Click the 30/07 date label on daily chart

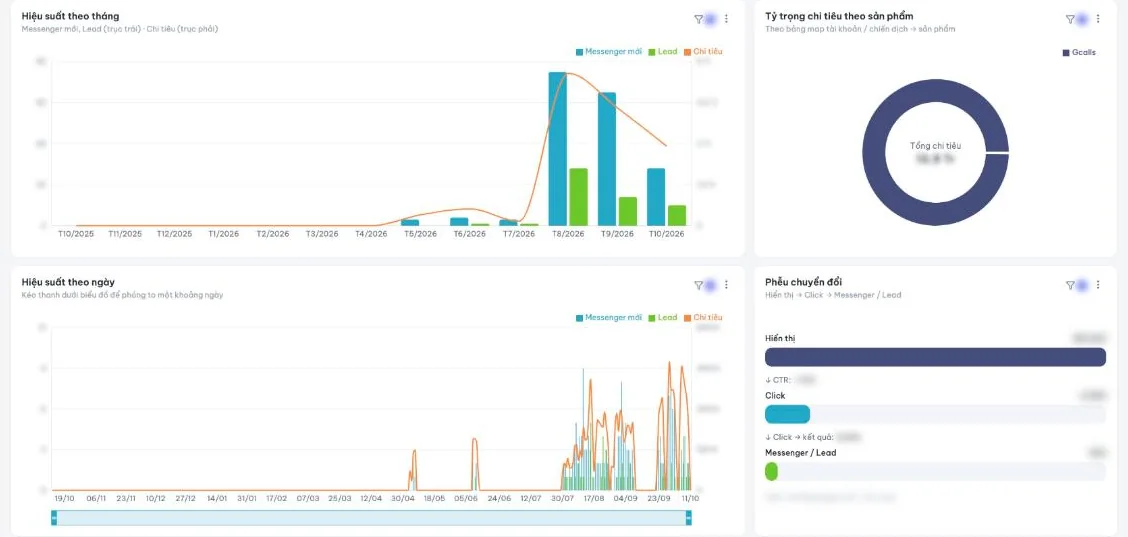[563, 498]
